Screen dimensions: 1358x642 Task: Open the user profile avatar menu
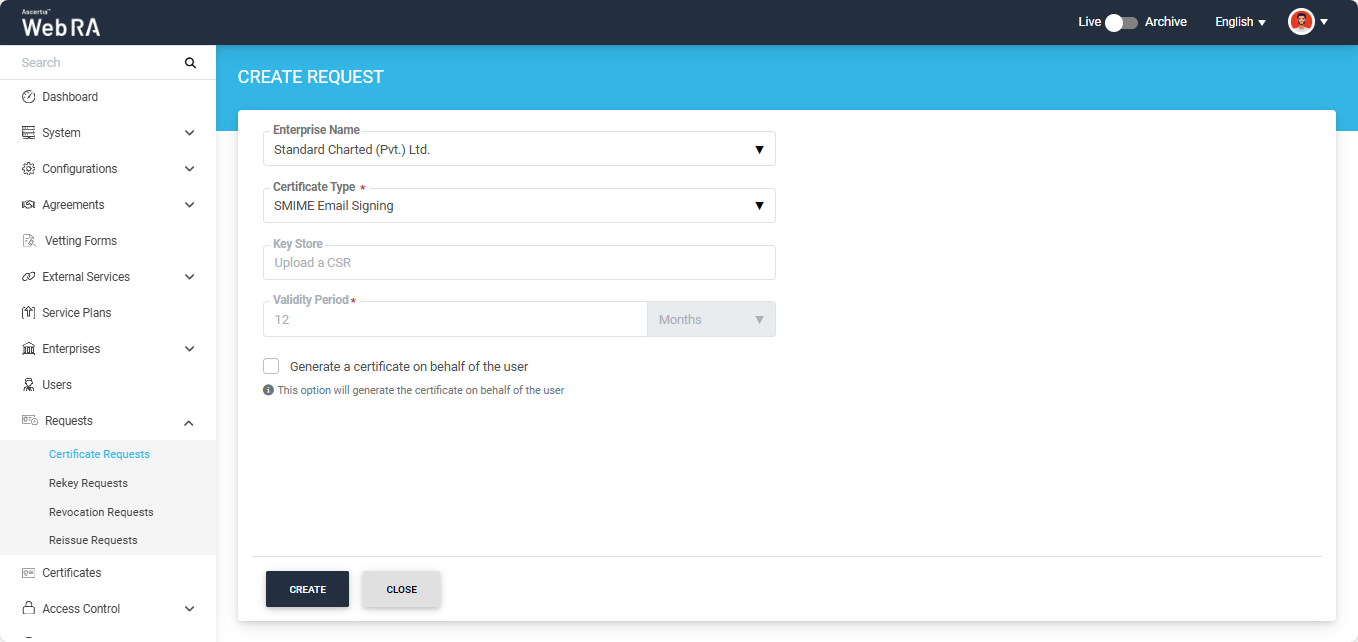pos(1301,22)
